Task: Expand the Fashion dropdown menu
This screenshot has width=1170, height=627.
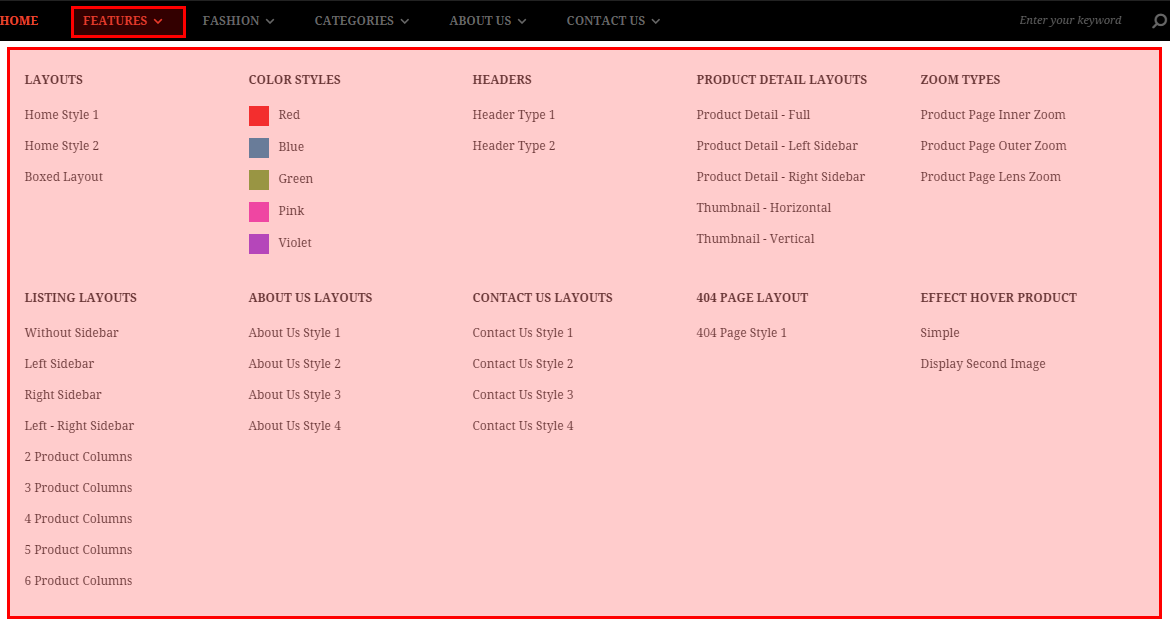Action: coord(239,21)
